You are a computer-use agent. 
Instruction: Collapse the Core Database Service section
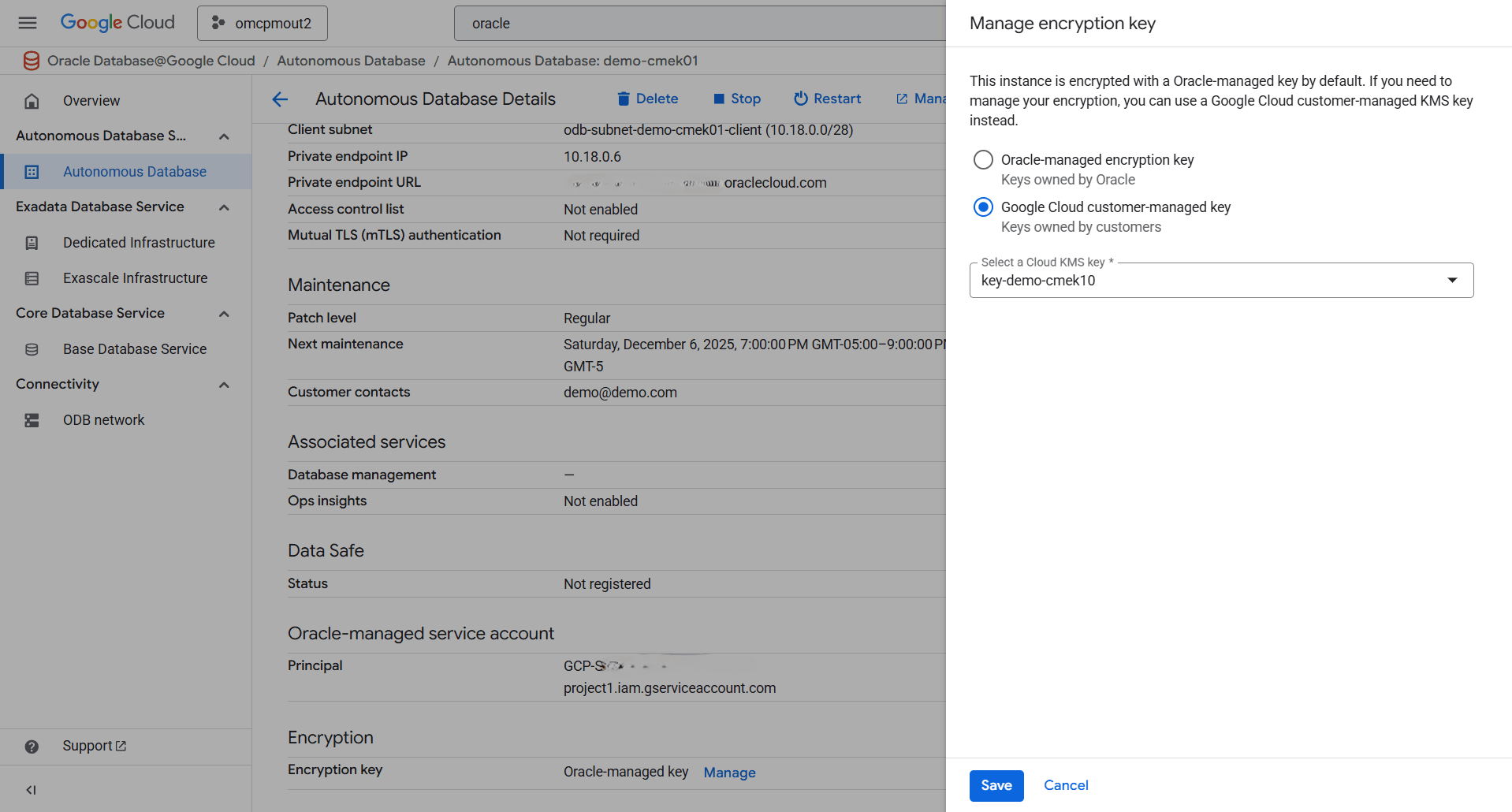coord(224,314)
